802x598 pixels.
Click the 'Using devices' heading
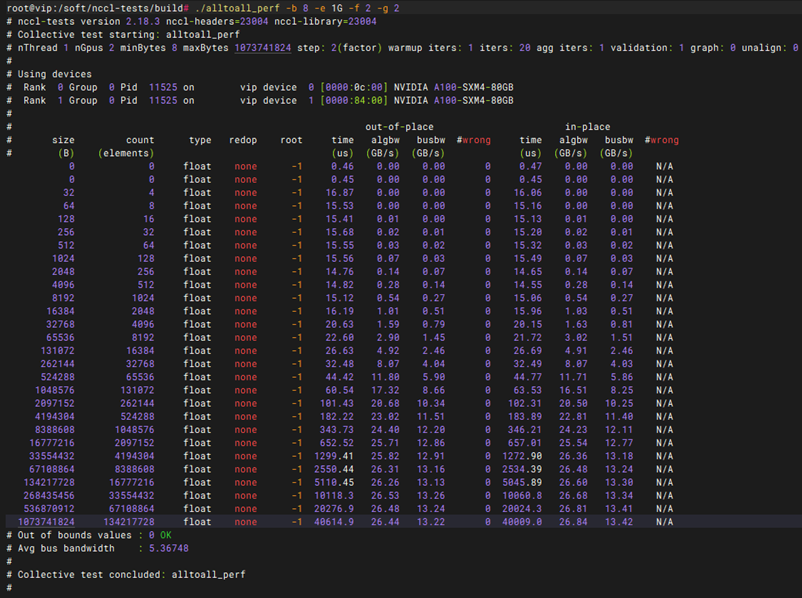pos(54,74)
